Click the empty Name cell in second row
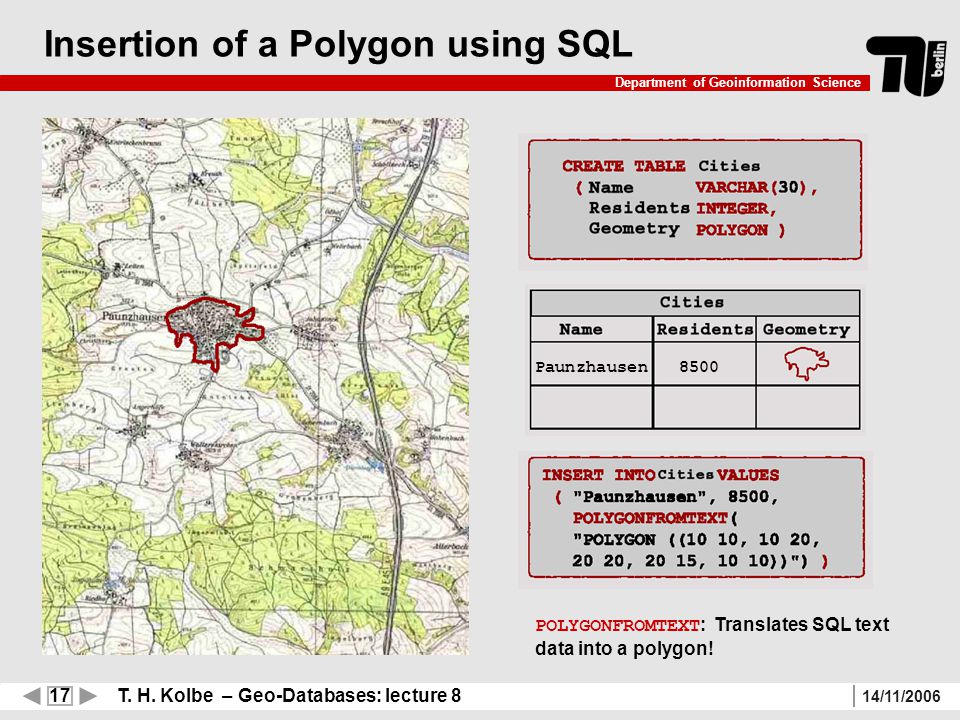Viewport: 960px width, 720px height. pyautogui.click(x=591, y=407)
